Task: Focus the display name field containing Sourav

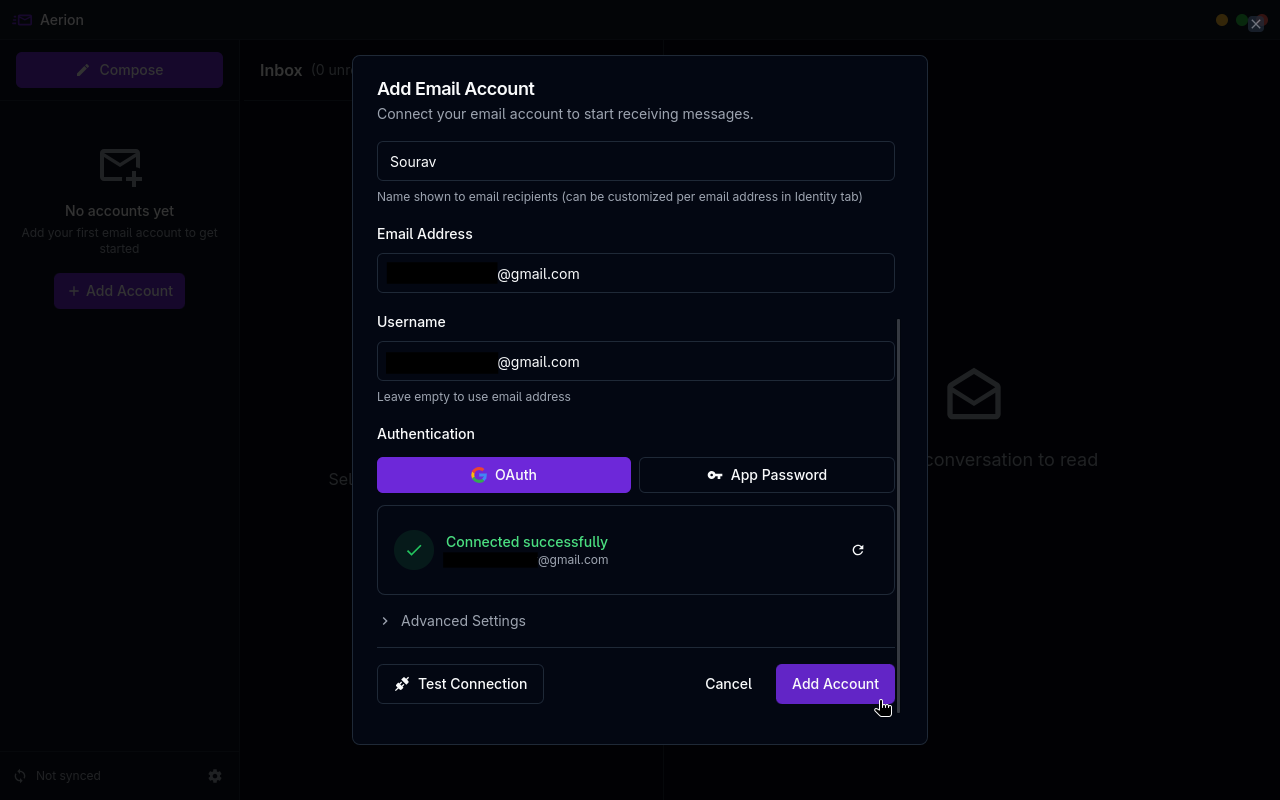Action: (x=636, y=161)
